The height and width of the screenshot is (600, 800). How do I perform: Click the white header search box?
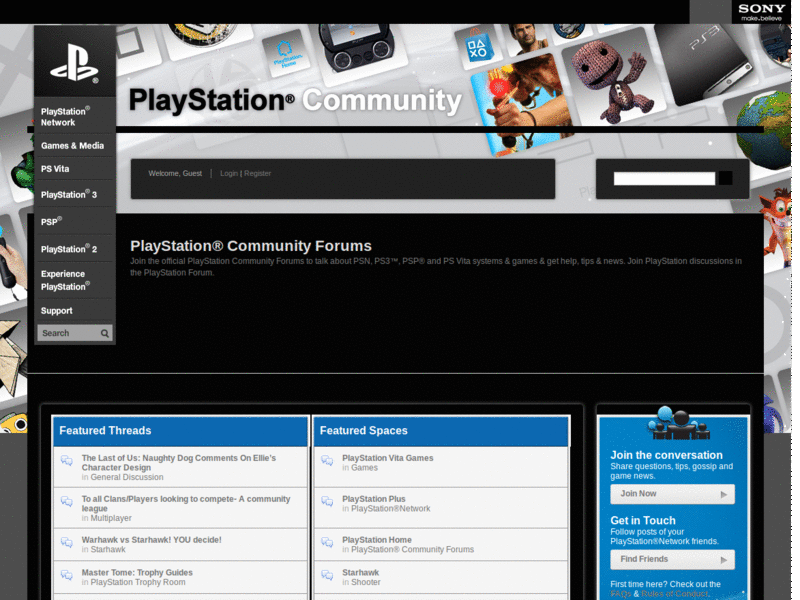pos(664,178)
